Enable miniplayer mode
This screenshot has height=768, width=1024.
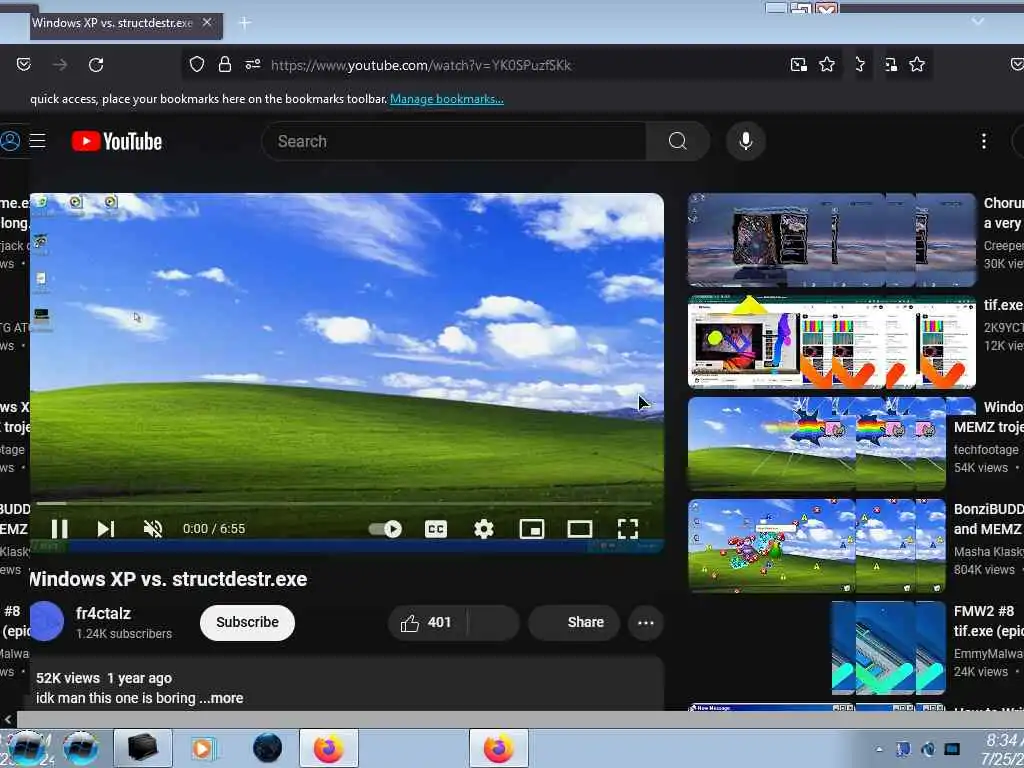point(532,529)
